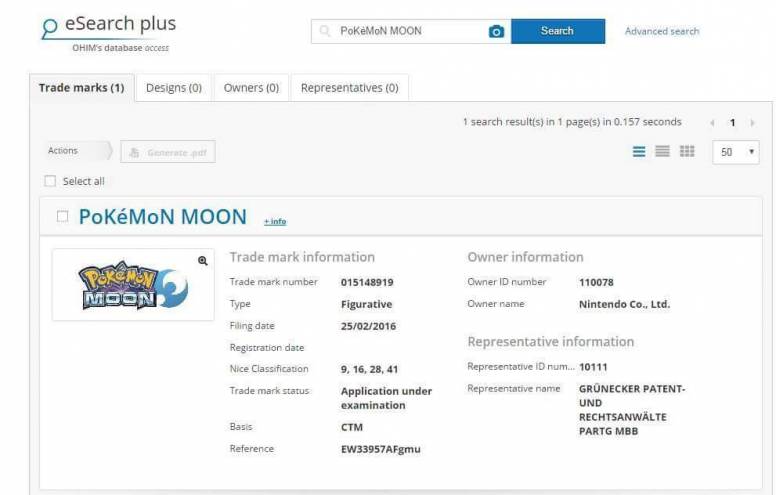
Task: Open the Advanced search link
Action: tap(662, 31)
